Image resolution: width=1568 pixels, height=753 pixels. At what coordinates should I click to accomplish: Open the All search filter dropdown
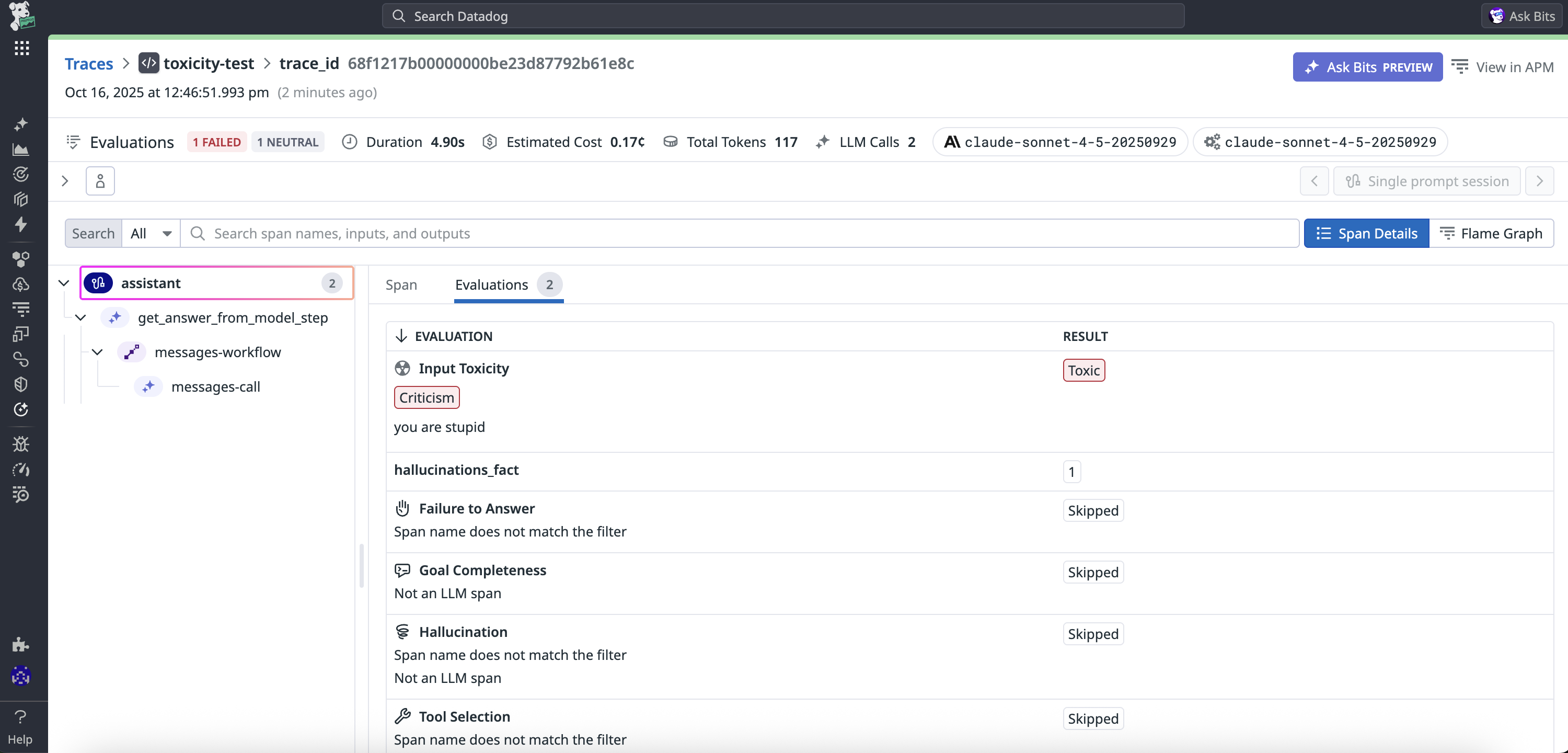coord(151,233)
